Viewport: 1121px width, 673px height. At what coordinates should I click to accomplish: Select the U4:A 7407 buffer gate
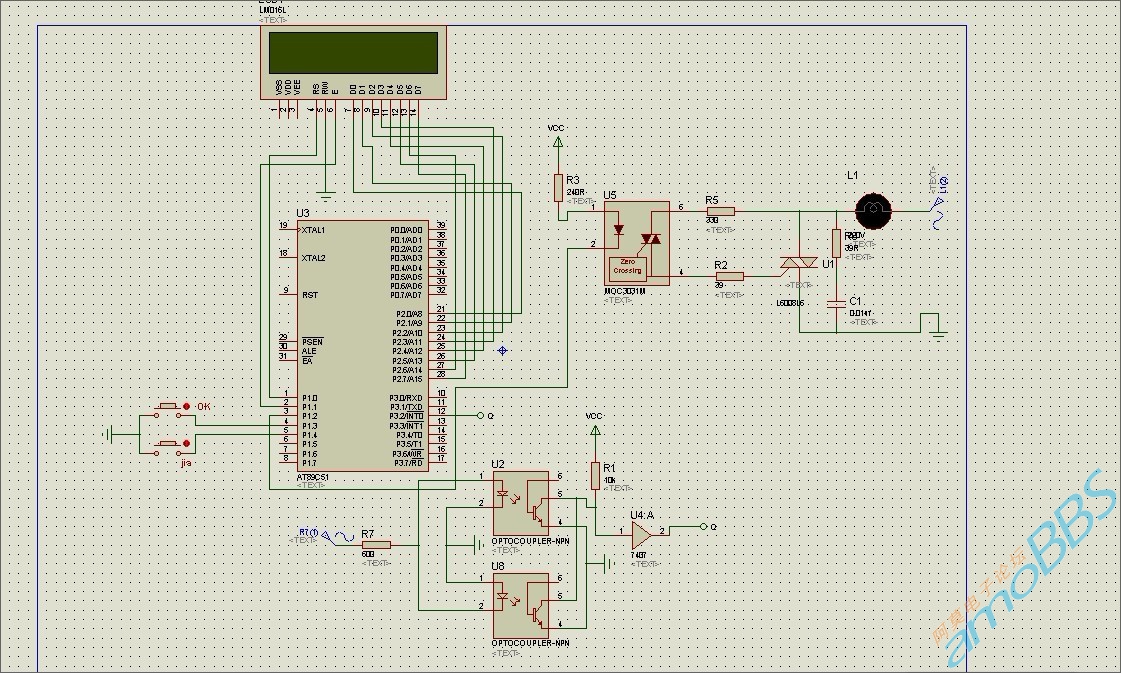(x=641, y=534)
